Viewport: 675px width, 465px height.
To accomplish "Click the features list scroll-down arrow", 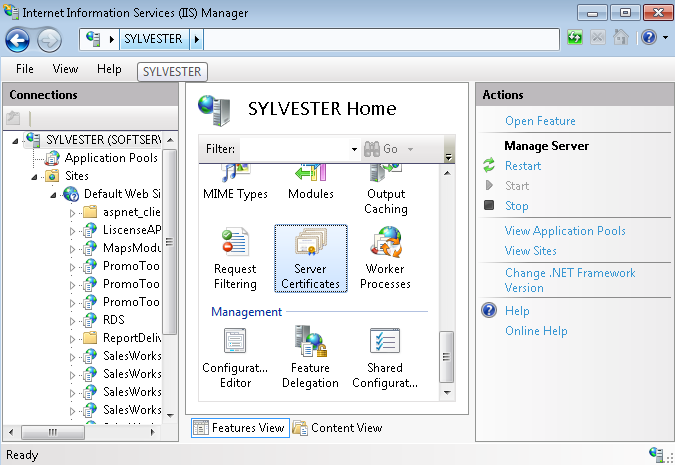I will pyautogui.click(x=447, y=392).
